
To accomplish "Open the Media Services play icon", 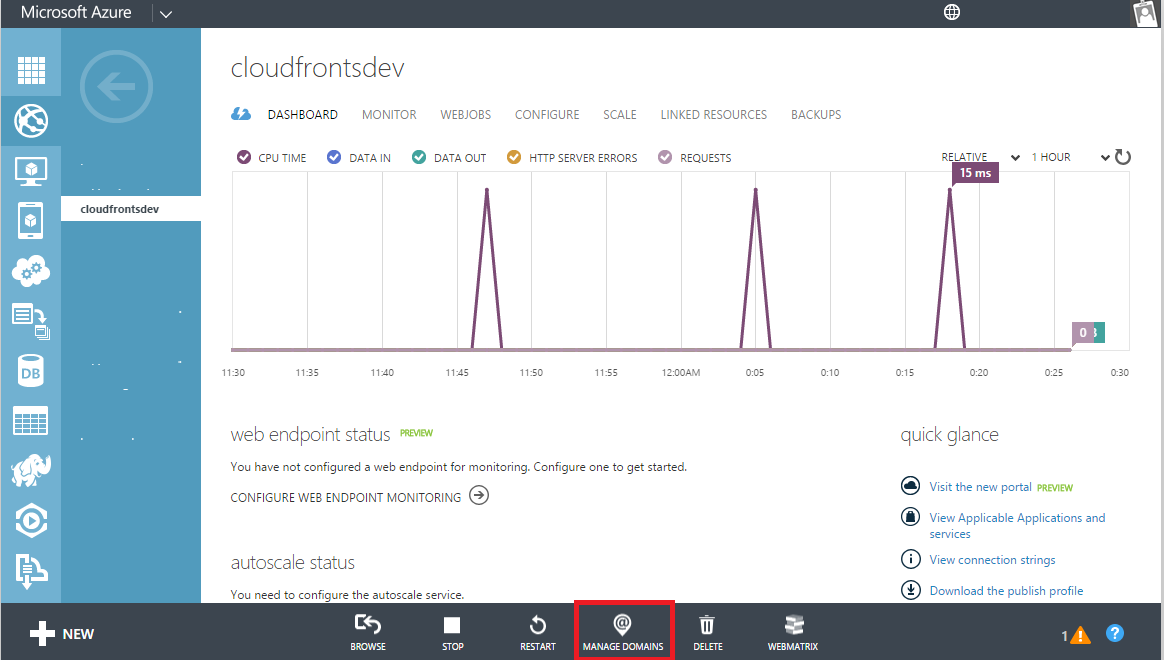I will tap(31, 520).
